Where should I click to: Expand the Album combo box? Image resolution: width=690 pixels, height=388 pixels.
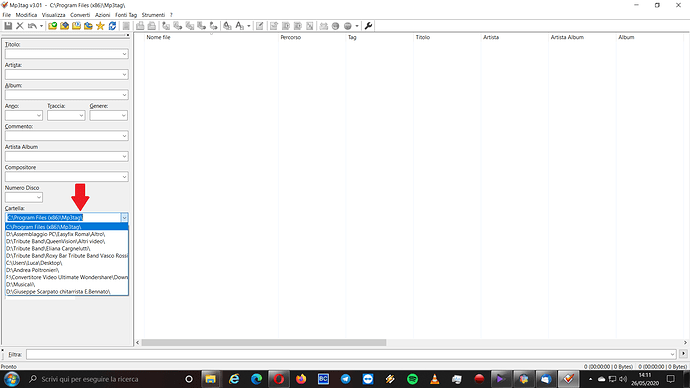124,95
